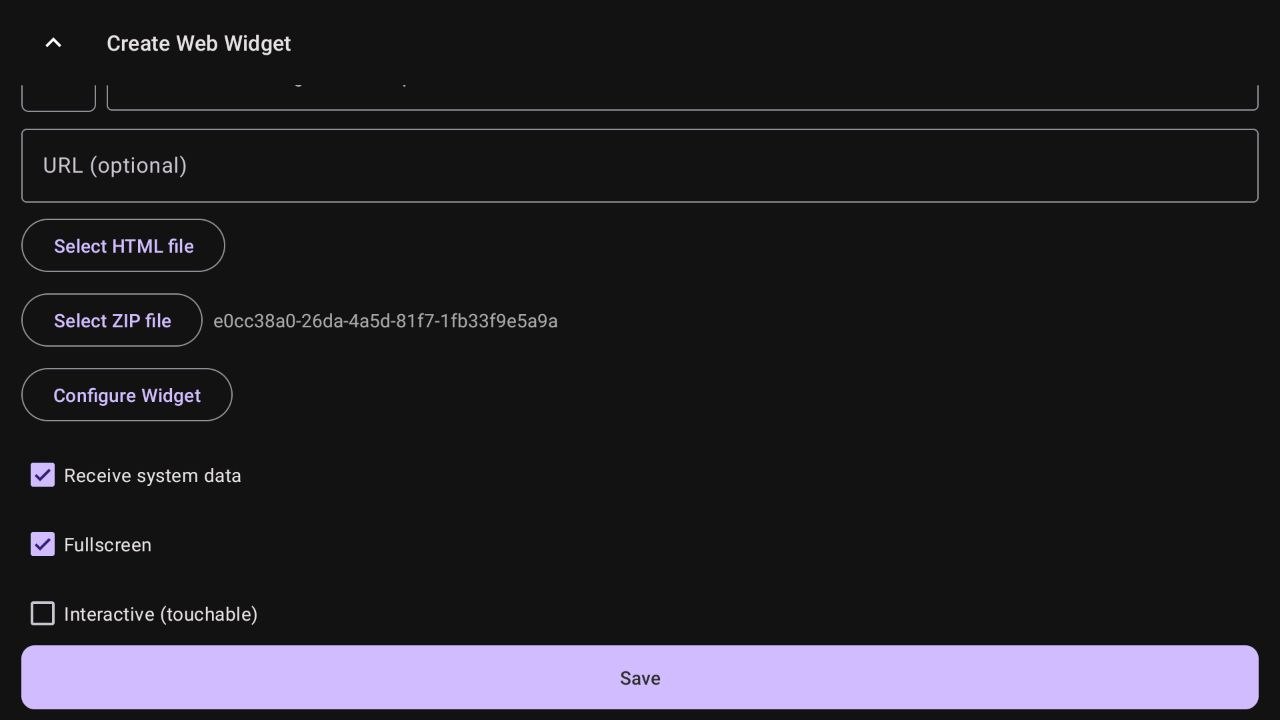Uncheck the Receive system data checkbox
This screenshot has height=720, width=1280.
43,475
